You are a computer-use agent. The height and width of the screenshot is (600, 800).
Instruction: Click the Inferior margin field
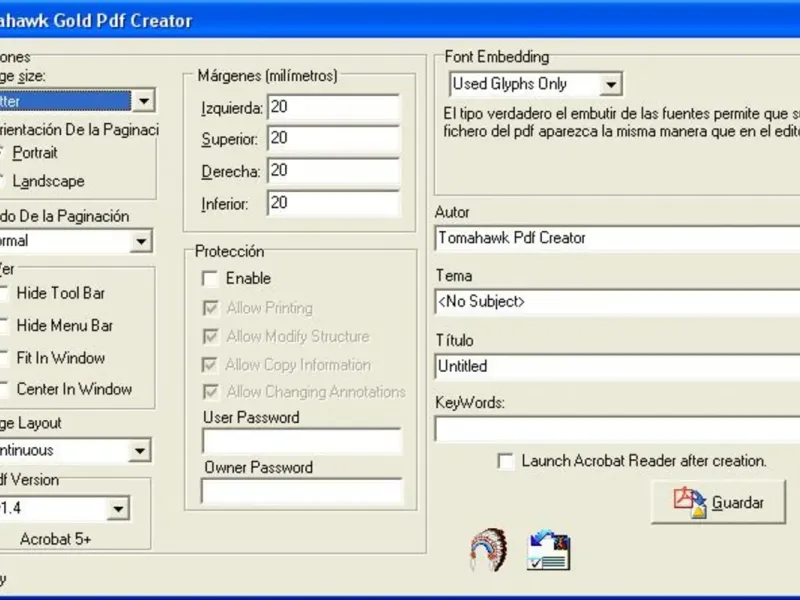(x=334, y=204)
